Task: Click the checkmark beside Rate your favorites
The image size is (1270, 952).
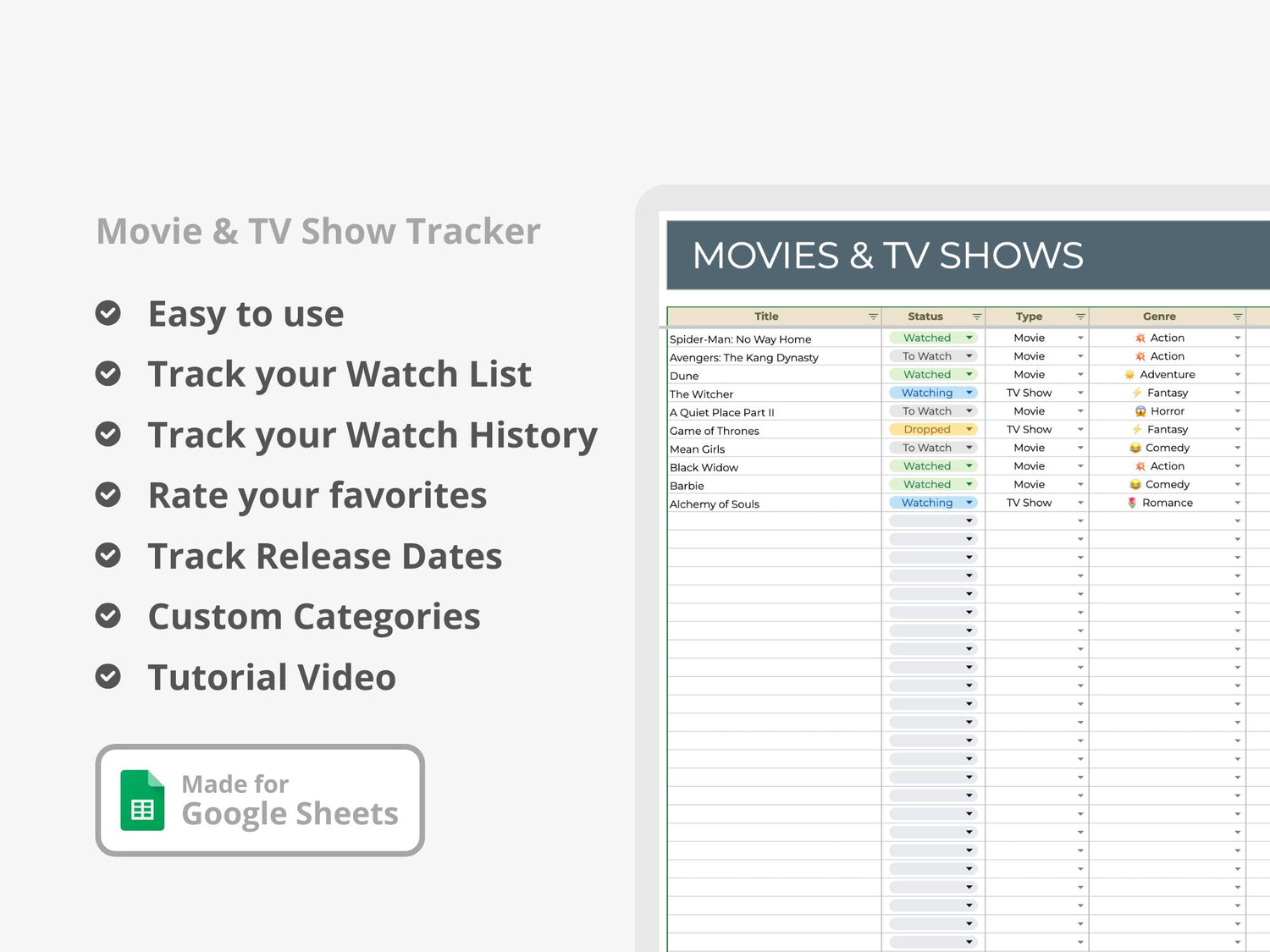Action: 108,494
